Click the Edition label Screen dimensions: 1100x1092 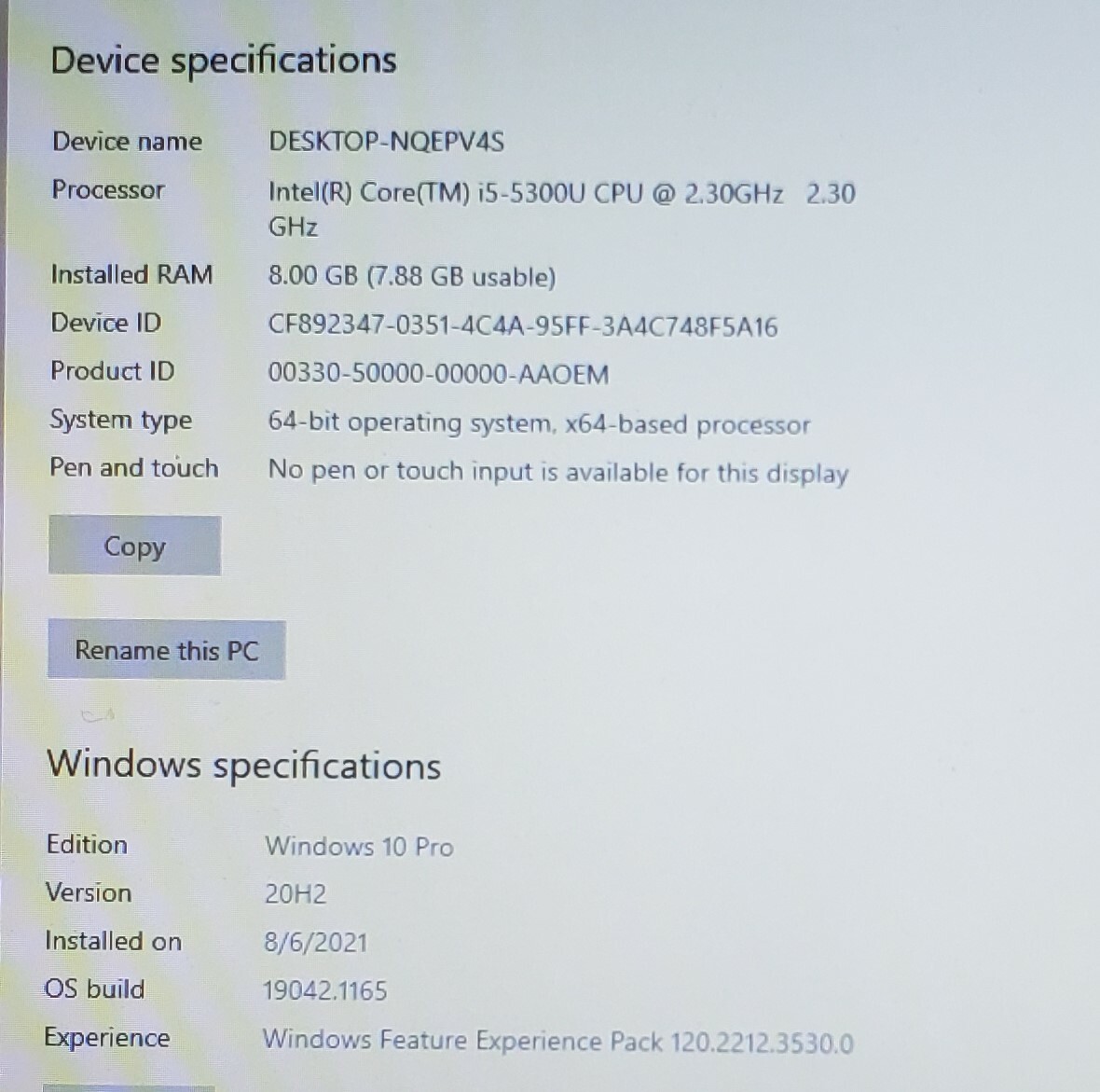point(87,844)
